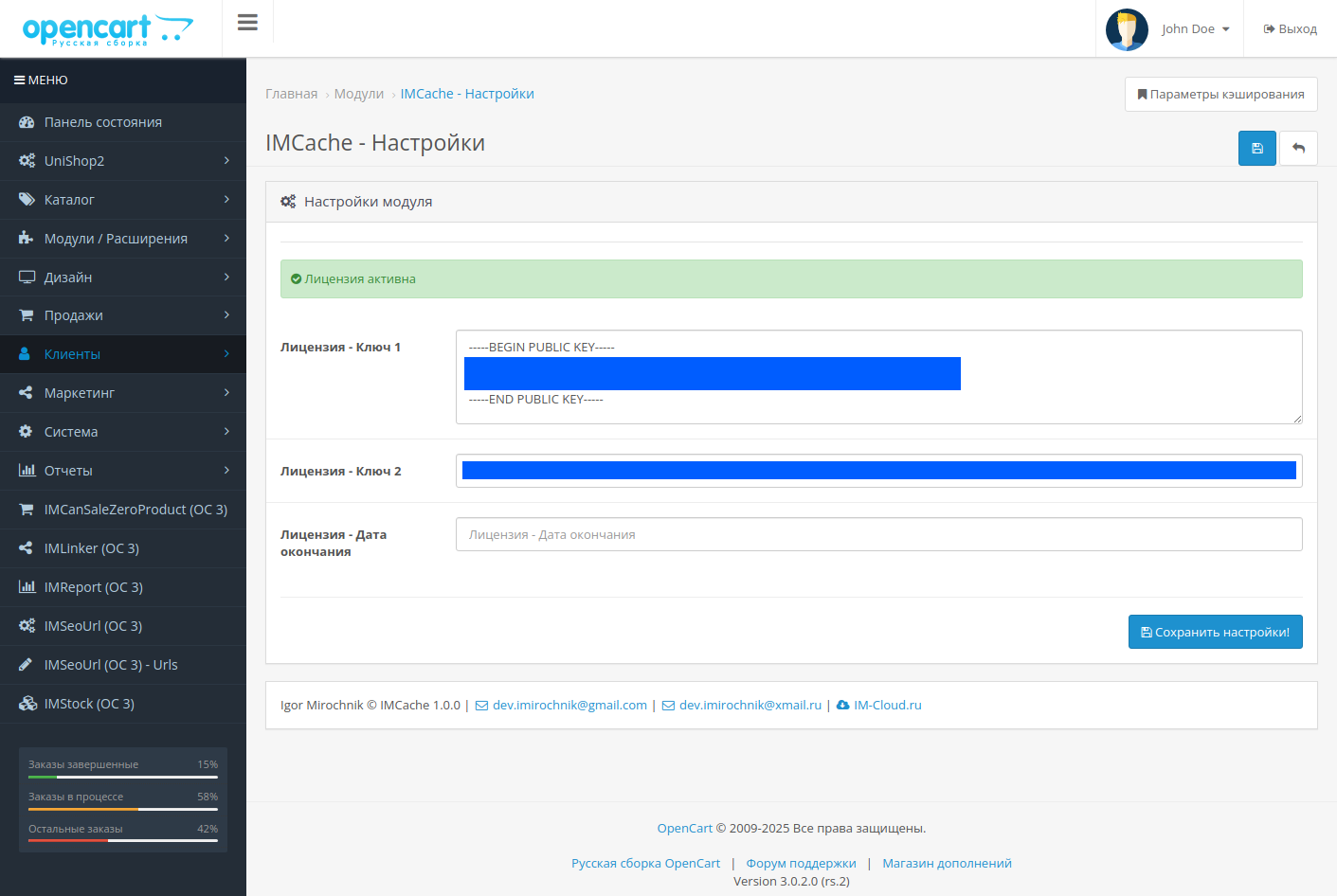Click the Система cog icon

point(26,432)
